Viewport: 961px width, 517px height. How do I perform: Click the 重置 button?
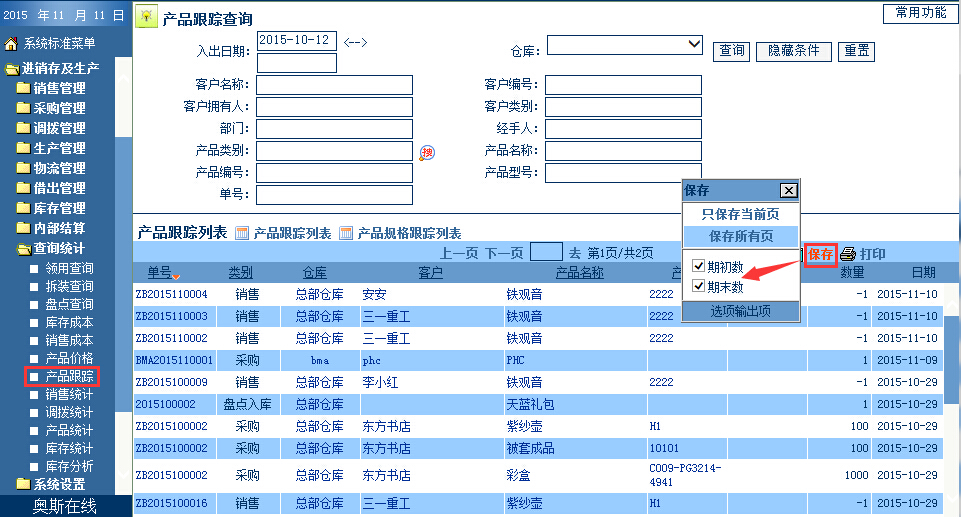pyautogui.click(x=855, y=50)
